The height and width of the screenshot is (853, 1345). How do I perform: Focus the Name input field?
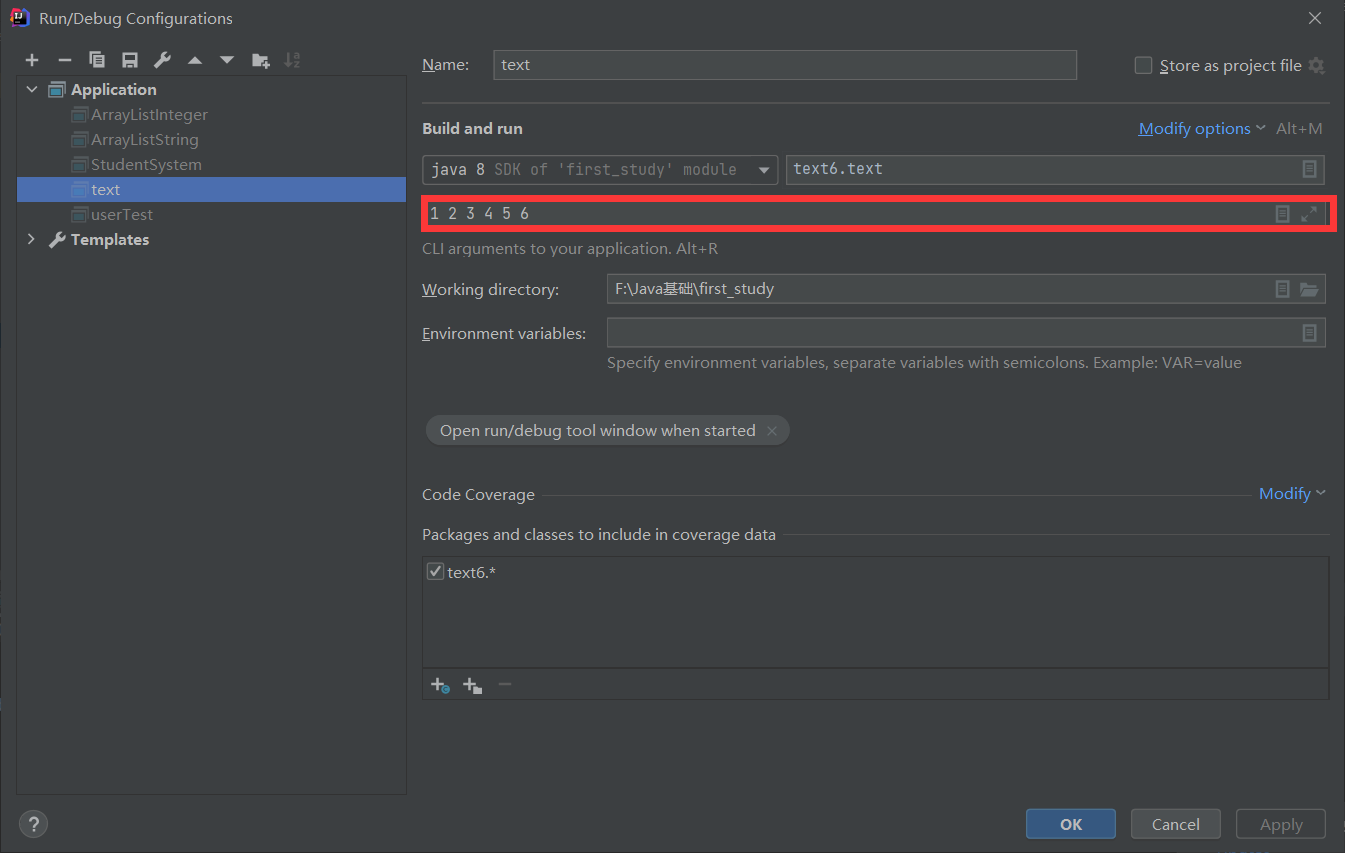click(x=785, y=65)
